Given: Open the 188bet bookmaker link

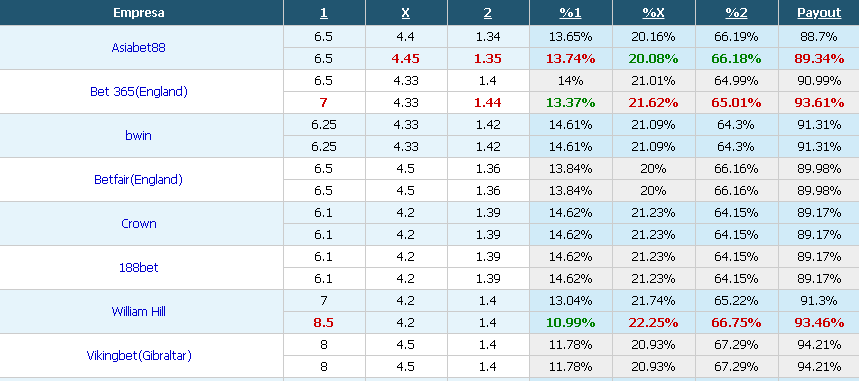Looking at the screenshot, I should [x=139, y=268].
